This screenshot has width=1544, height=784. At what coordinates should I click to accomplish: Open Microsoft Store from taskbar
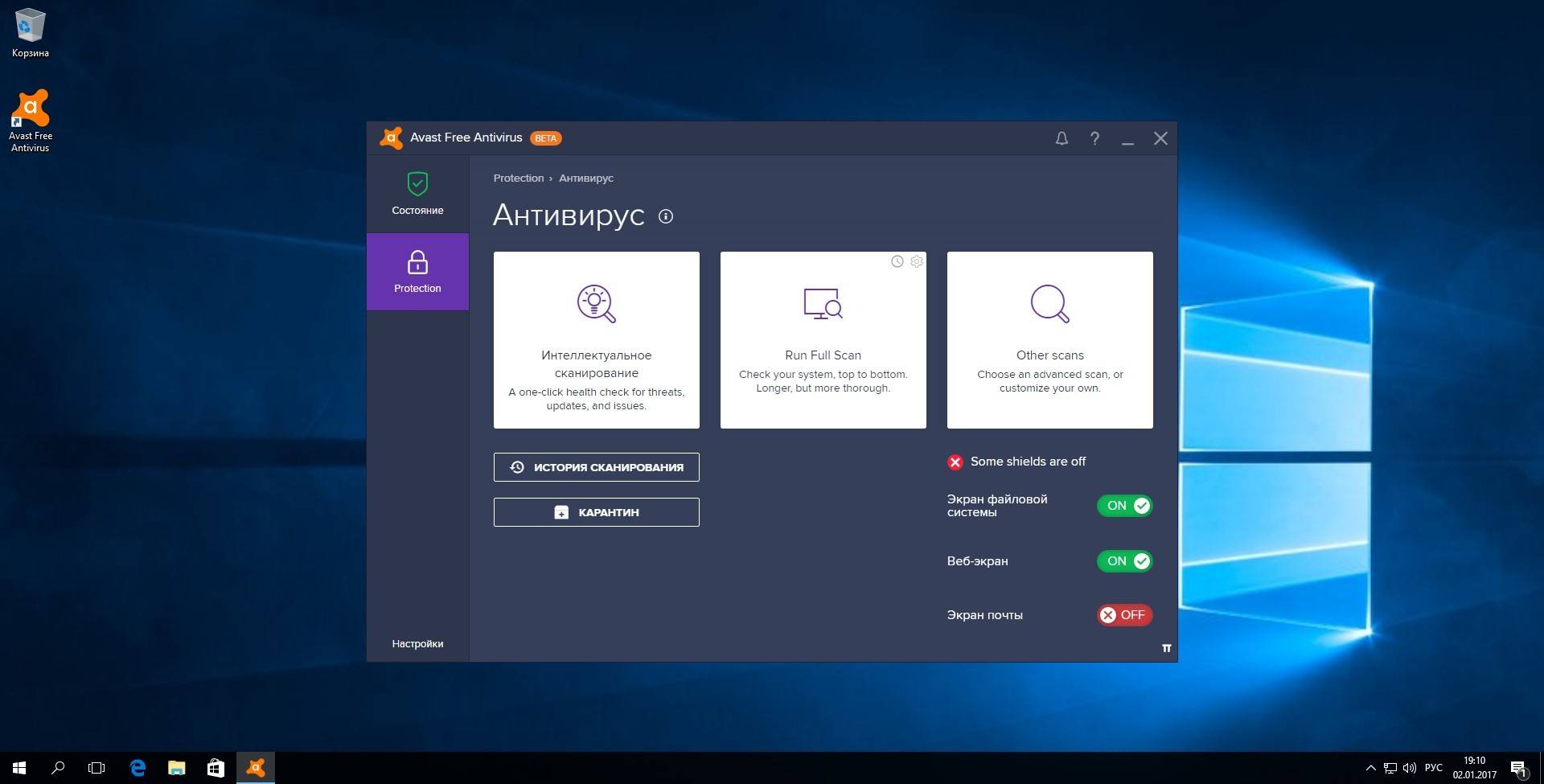(216, 768)
